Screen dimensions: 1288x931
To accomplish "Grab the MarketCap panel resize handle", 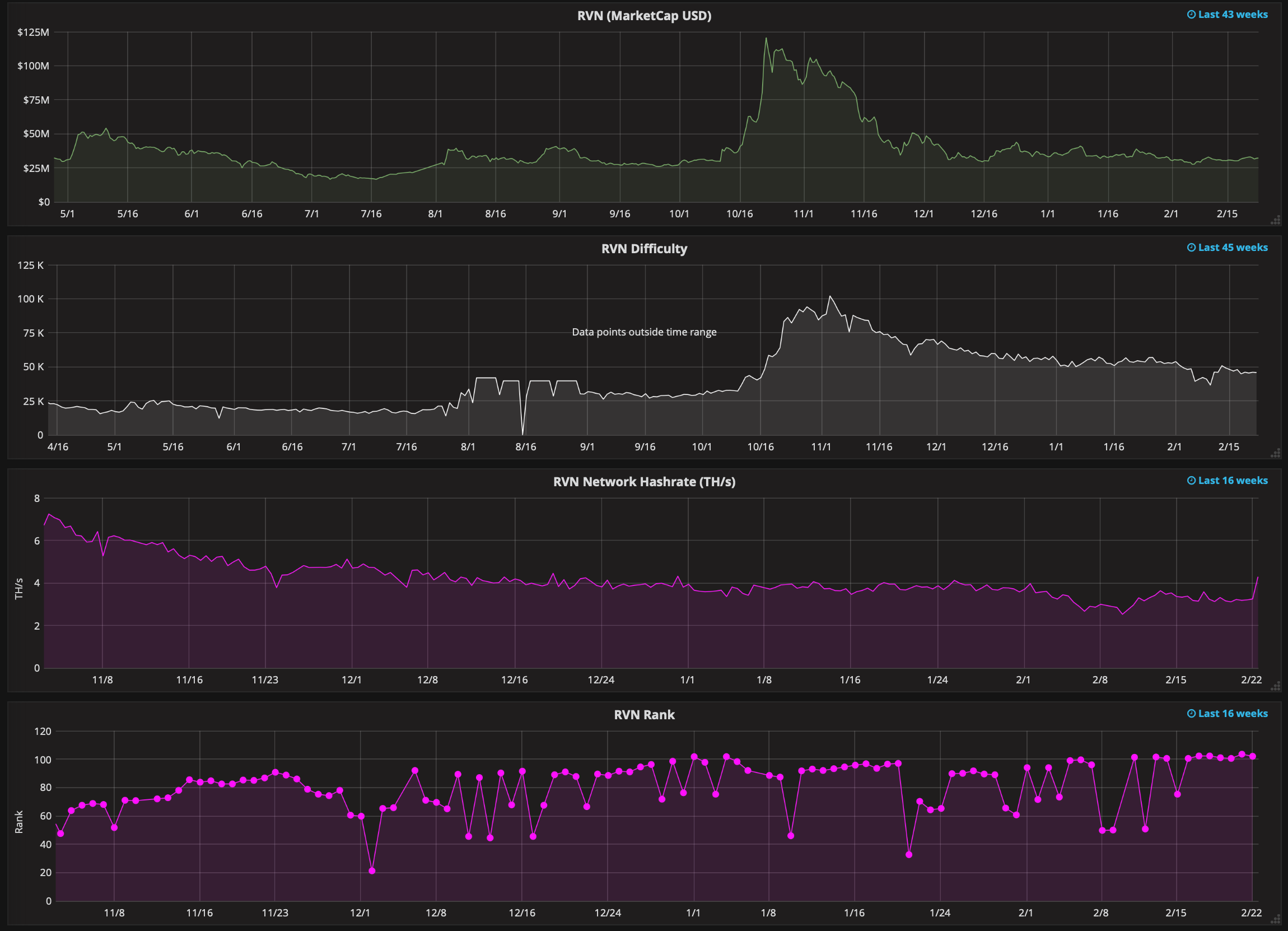I will tap(1275, 220).
